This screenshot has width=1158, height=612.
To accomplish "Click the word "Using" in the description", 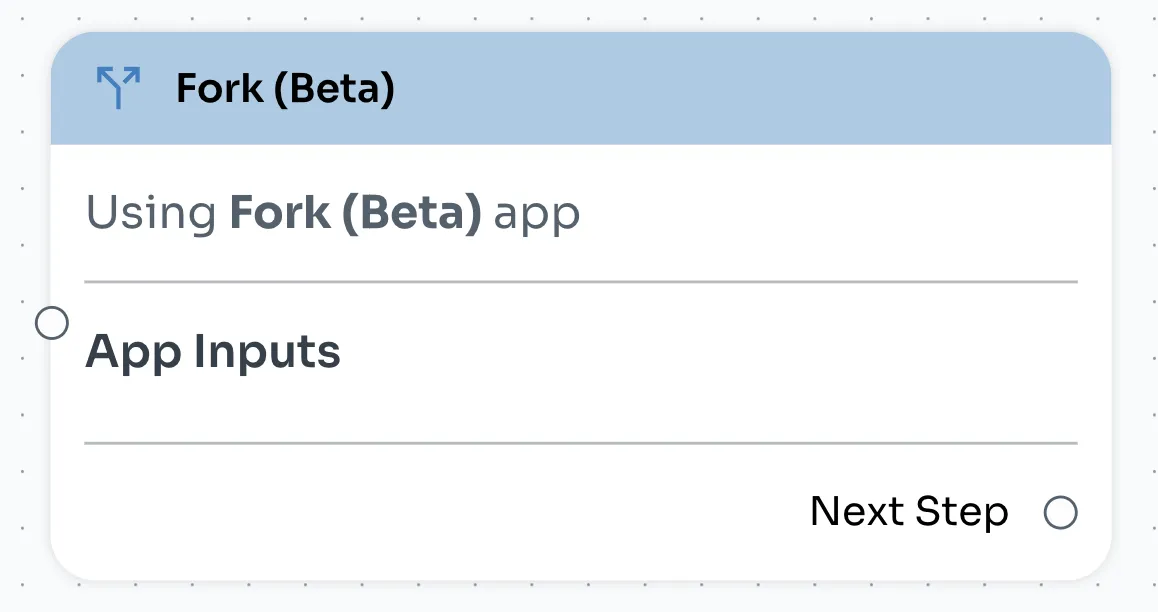I will (x=150, y=213).
